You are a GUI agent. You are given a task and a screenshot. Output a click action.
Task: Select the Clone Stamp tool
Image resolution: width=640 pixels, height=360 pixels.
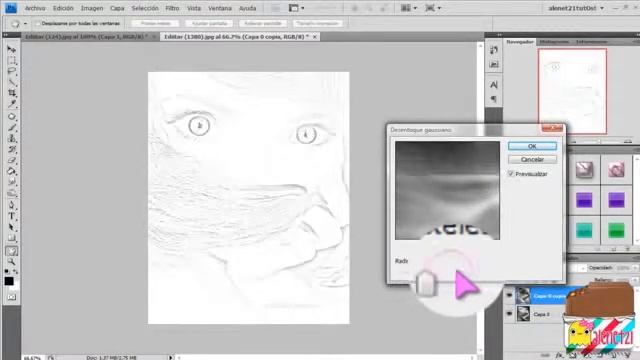pyautogui.click(x=11, y=138)
